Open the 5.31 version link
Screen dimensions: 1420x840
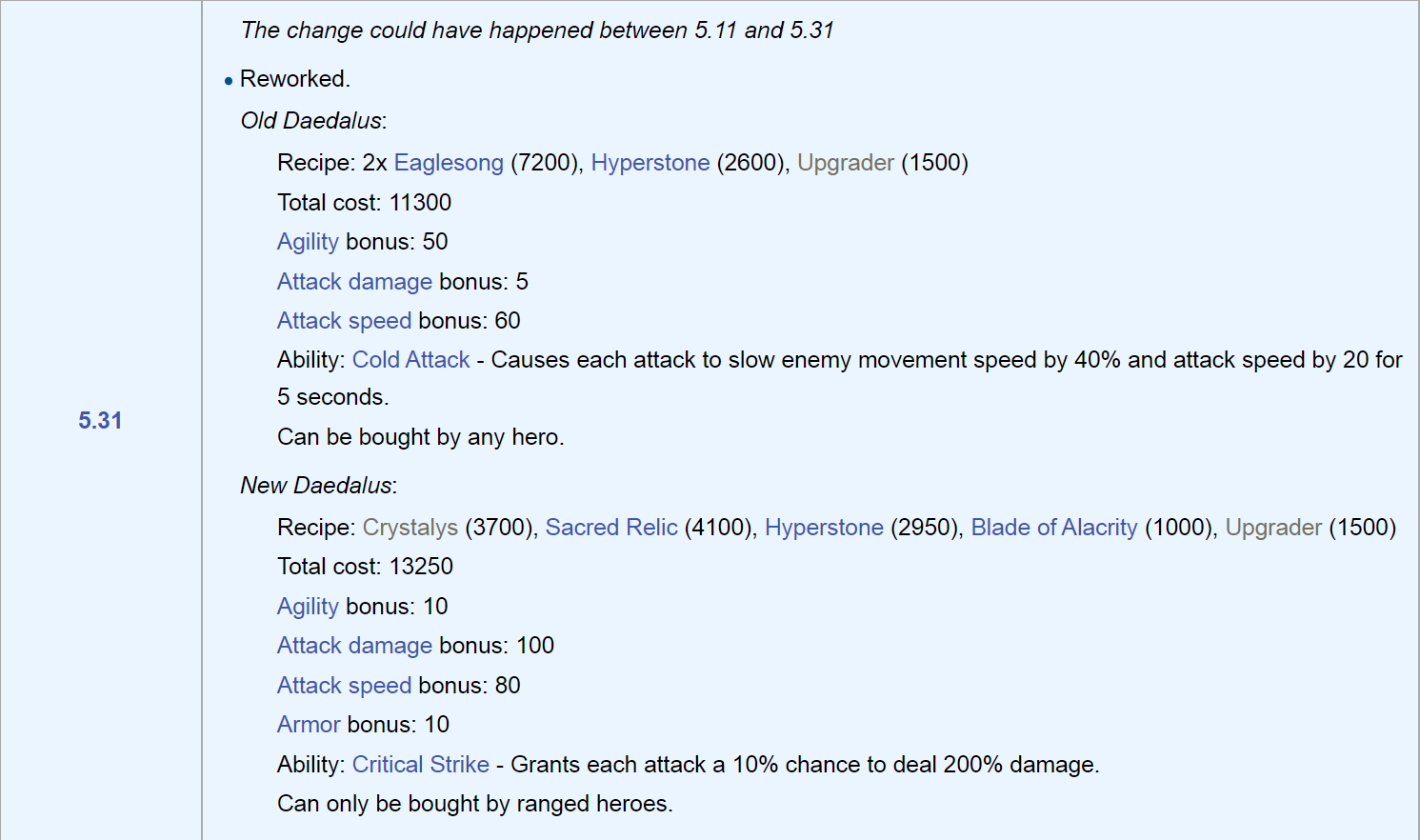coord(100,420)
